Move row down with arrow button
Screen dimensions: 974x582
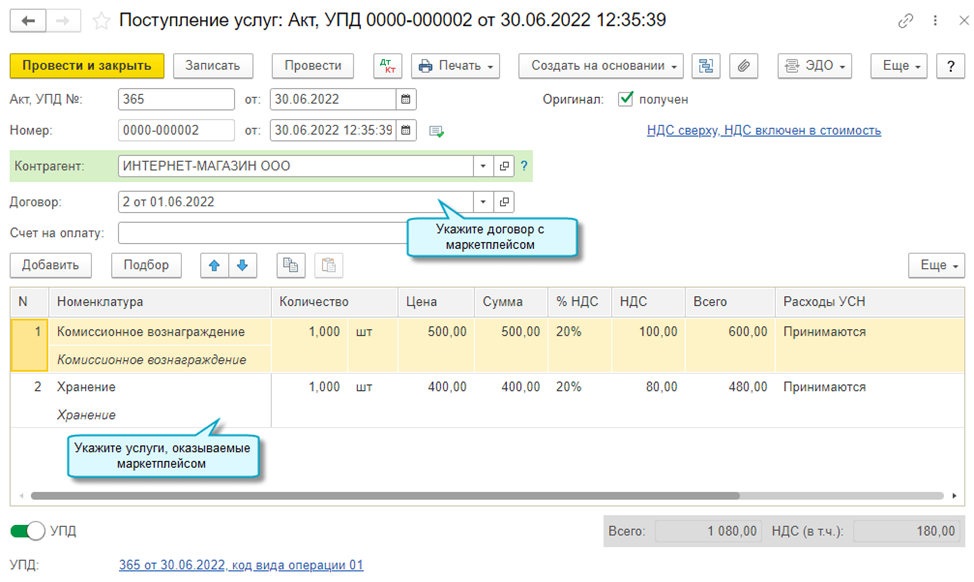(243, 265)
